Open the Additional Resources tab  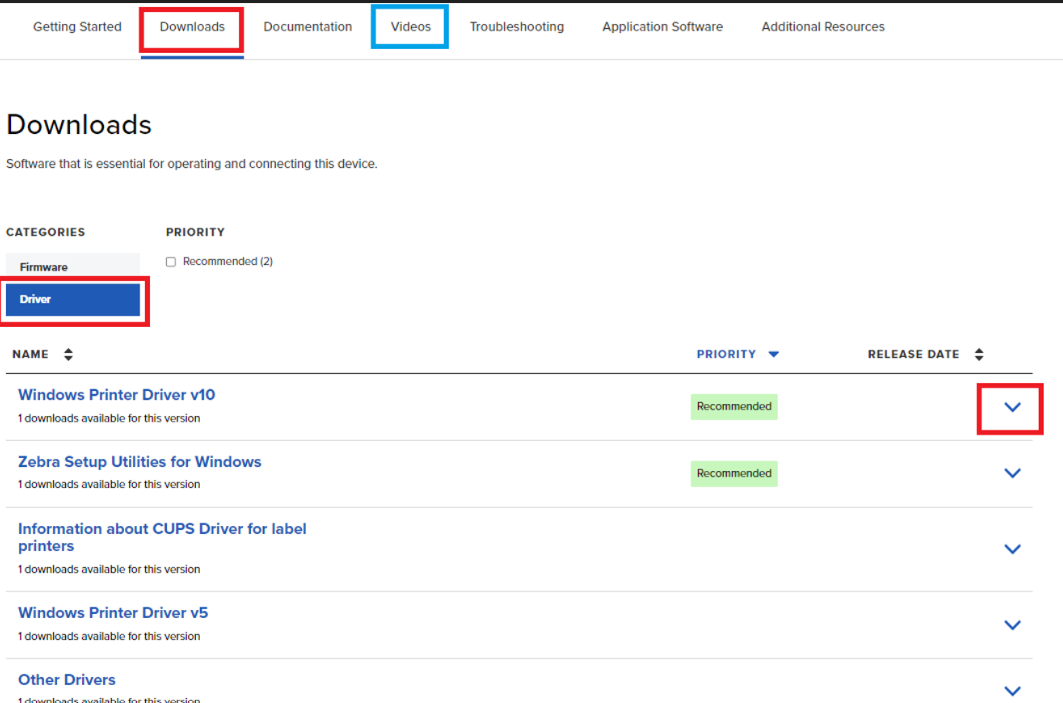[823, 26]
